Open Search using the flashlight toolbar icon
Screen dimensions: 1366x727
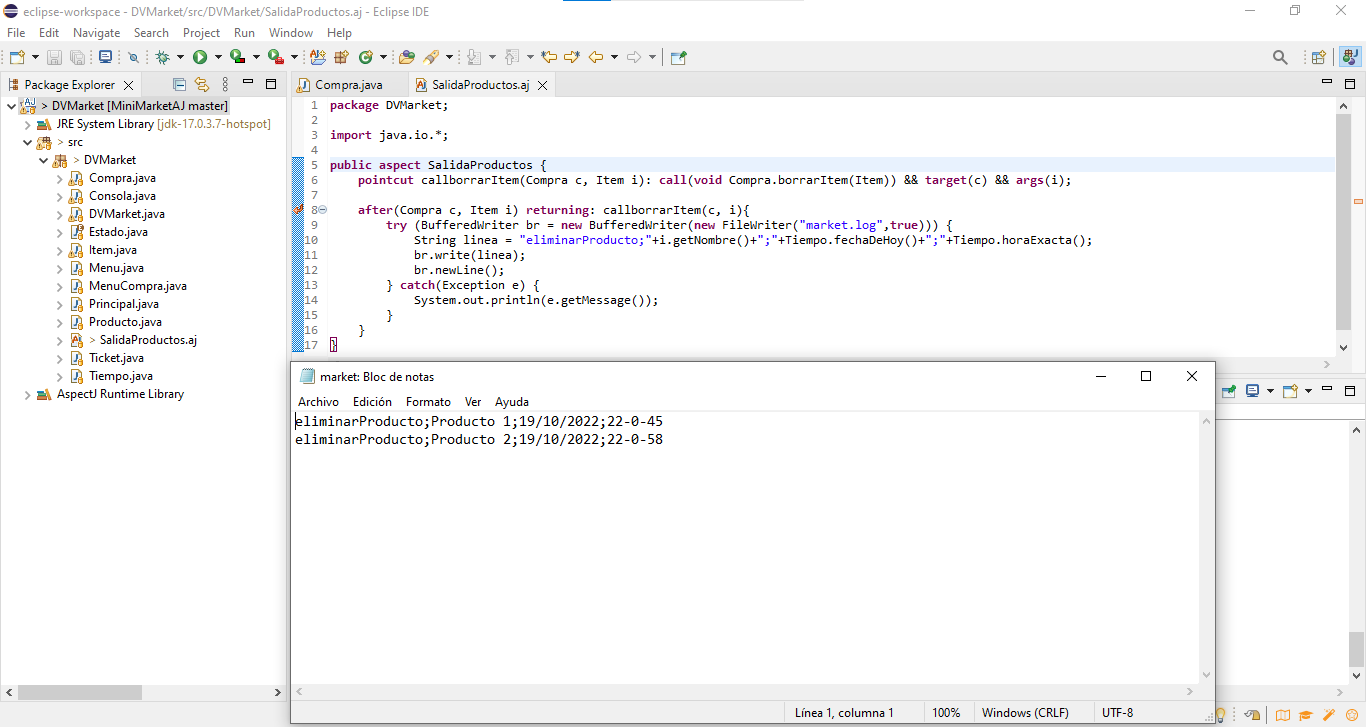[x=1281, y=57]
